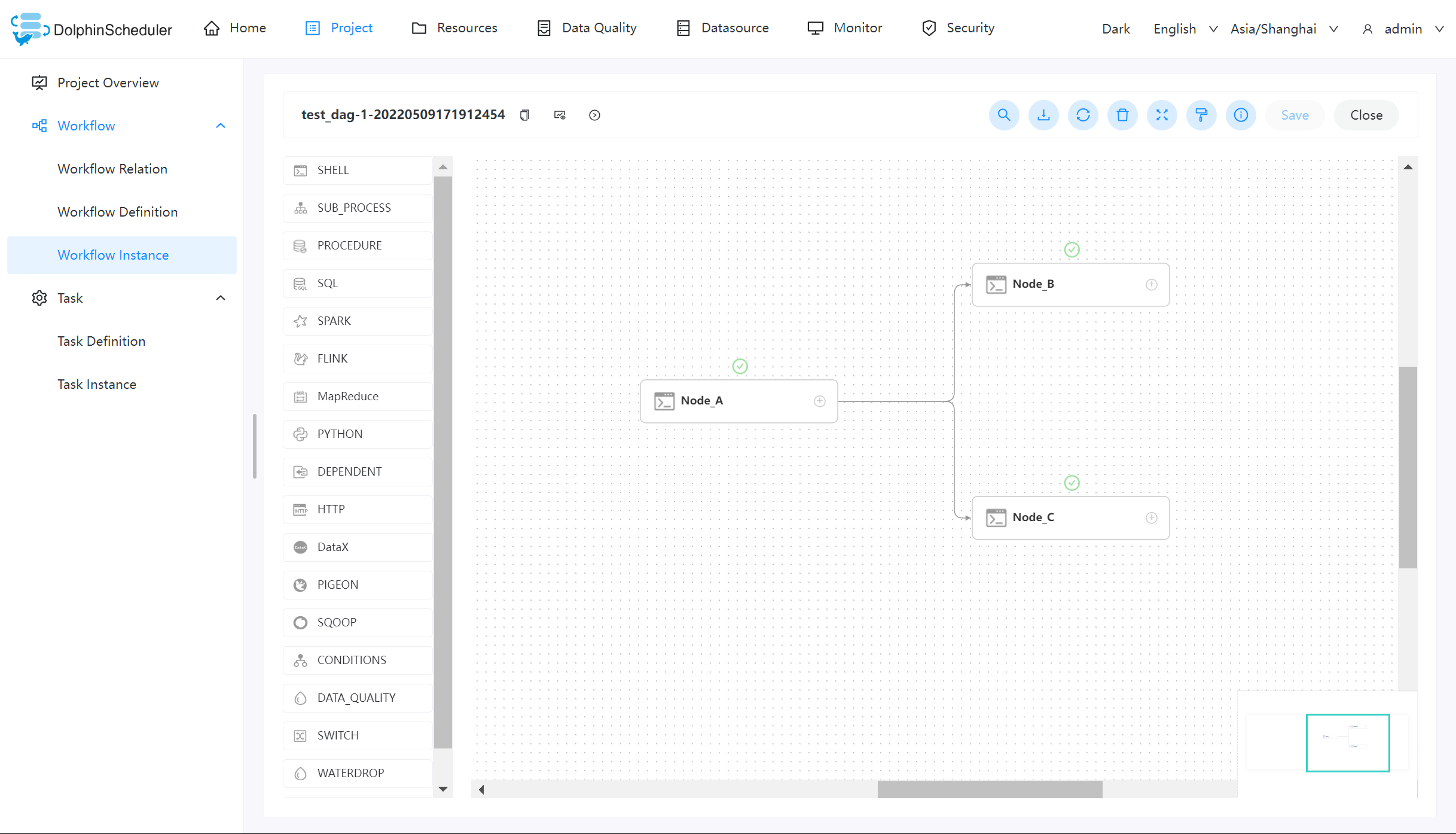The width and height of the screenshot is (1456, 834).
Task: Copy the workflow instance name
Action: click(x=524, y=115)
